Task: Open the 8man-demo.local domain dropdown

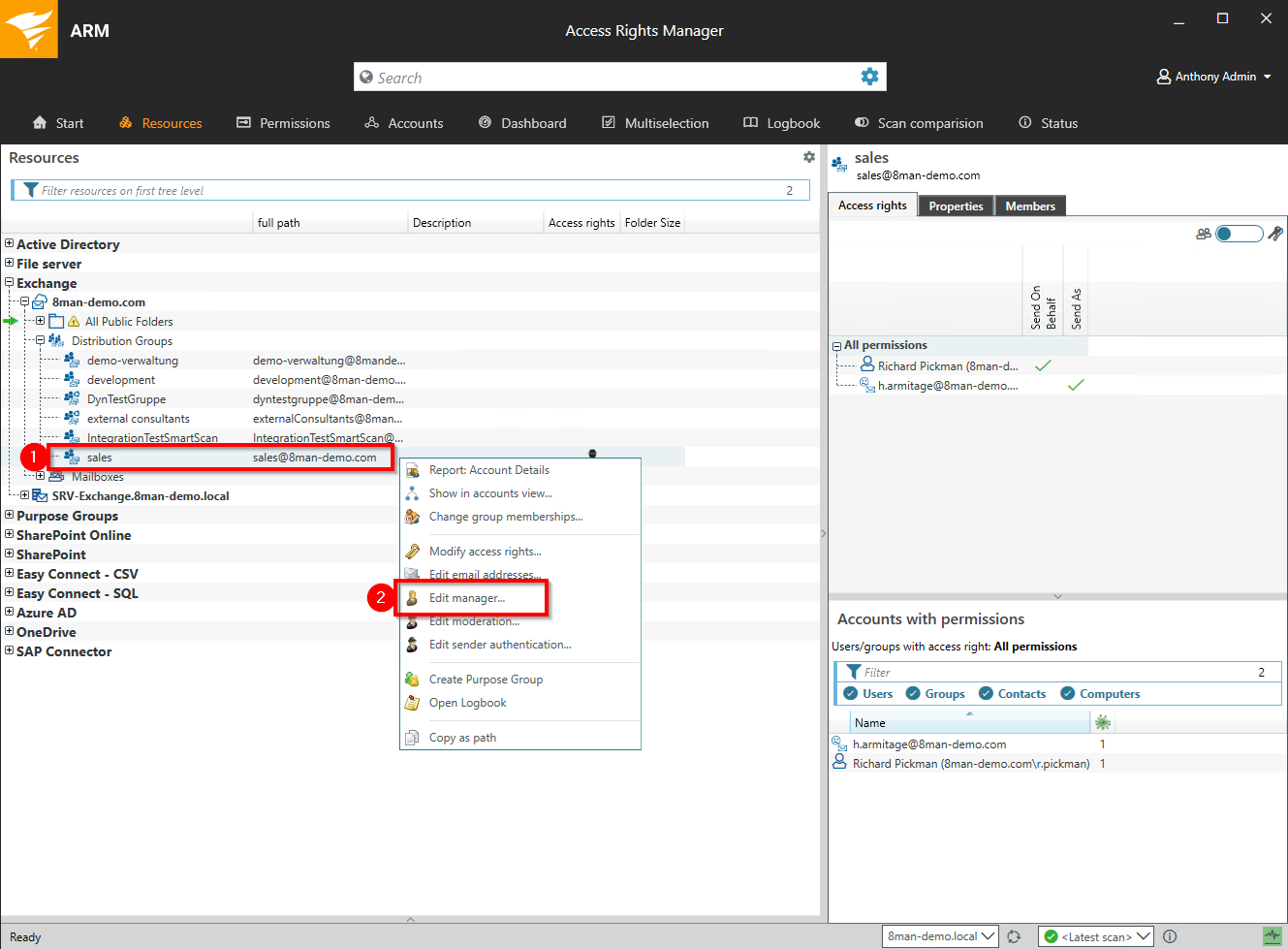Action: [940, 936]
